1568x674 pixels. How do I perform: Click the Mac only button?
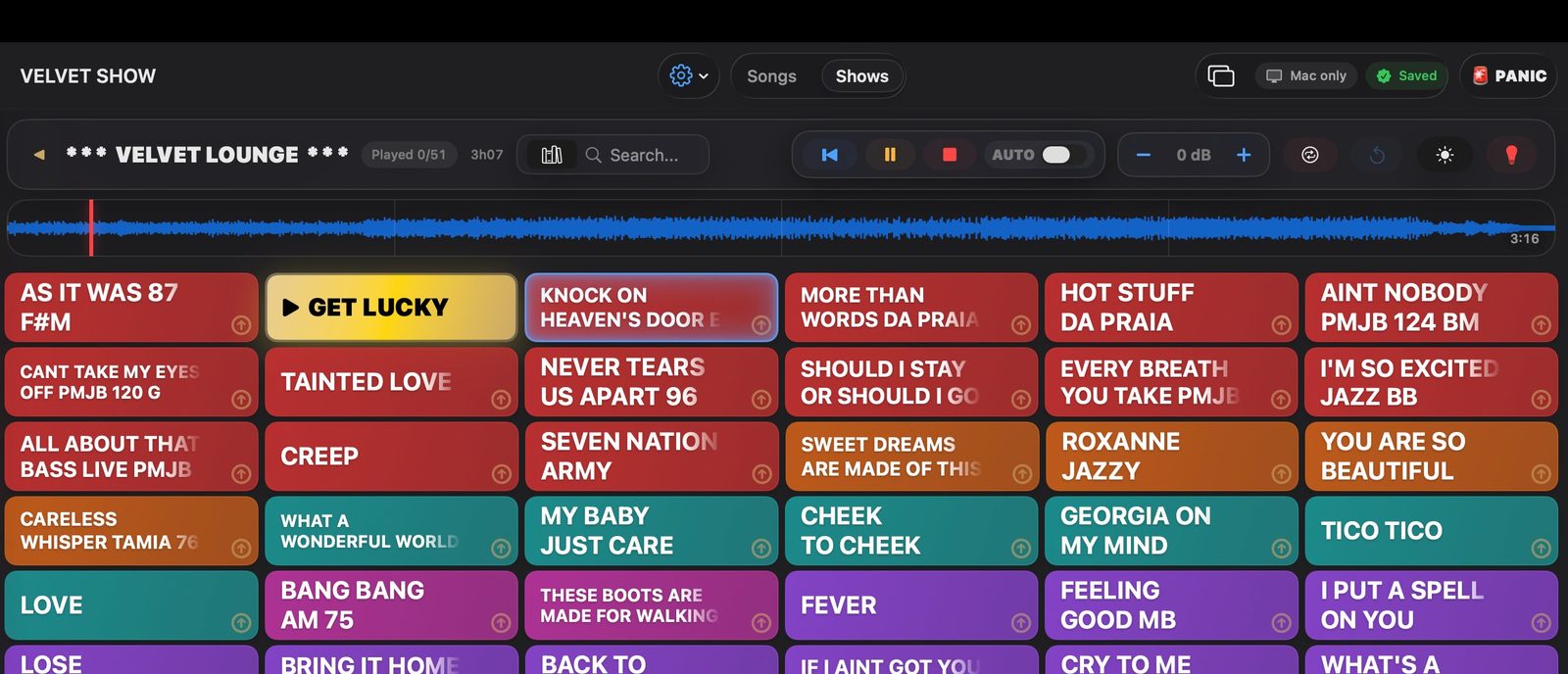tap(1305, 75)
